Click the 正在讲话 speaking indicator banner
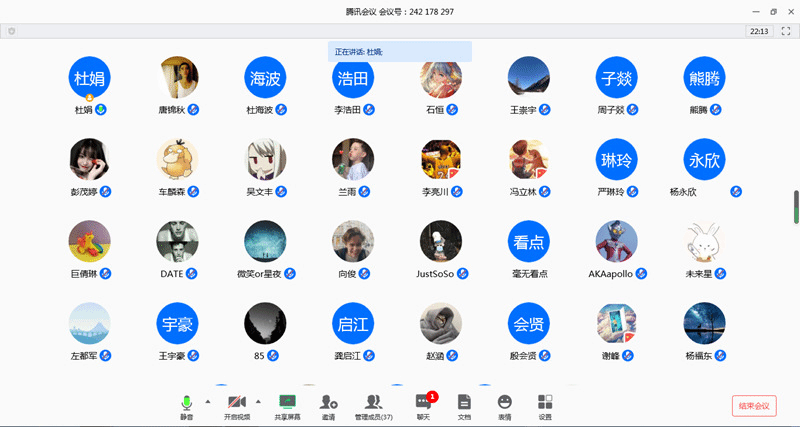The width and height of the screenshot is (800, 427). [x=400, y=51]
